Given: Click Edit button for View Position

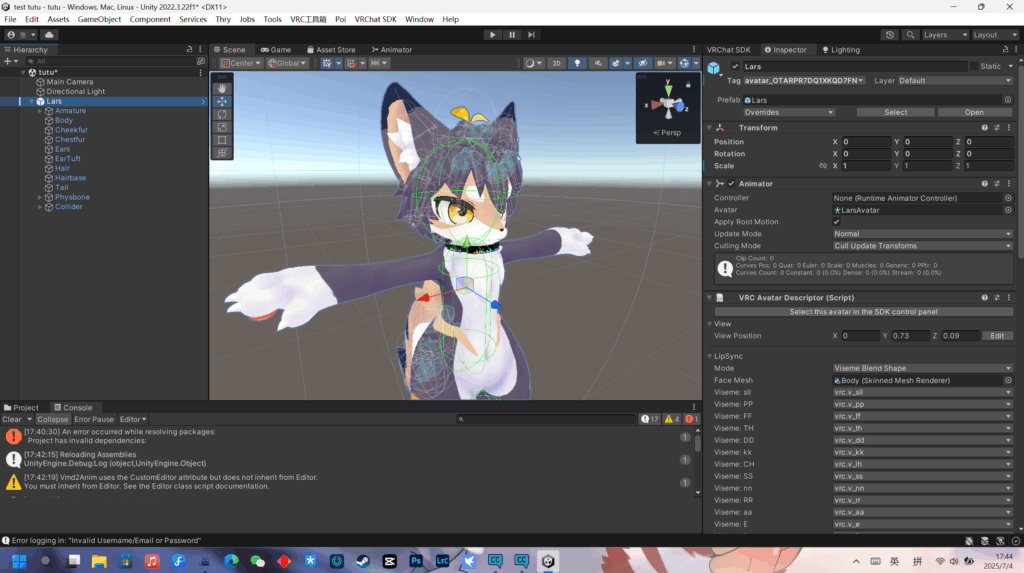Looking at the screenshot, I should click(997, 336).
